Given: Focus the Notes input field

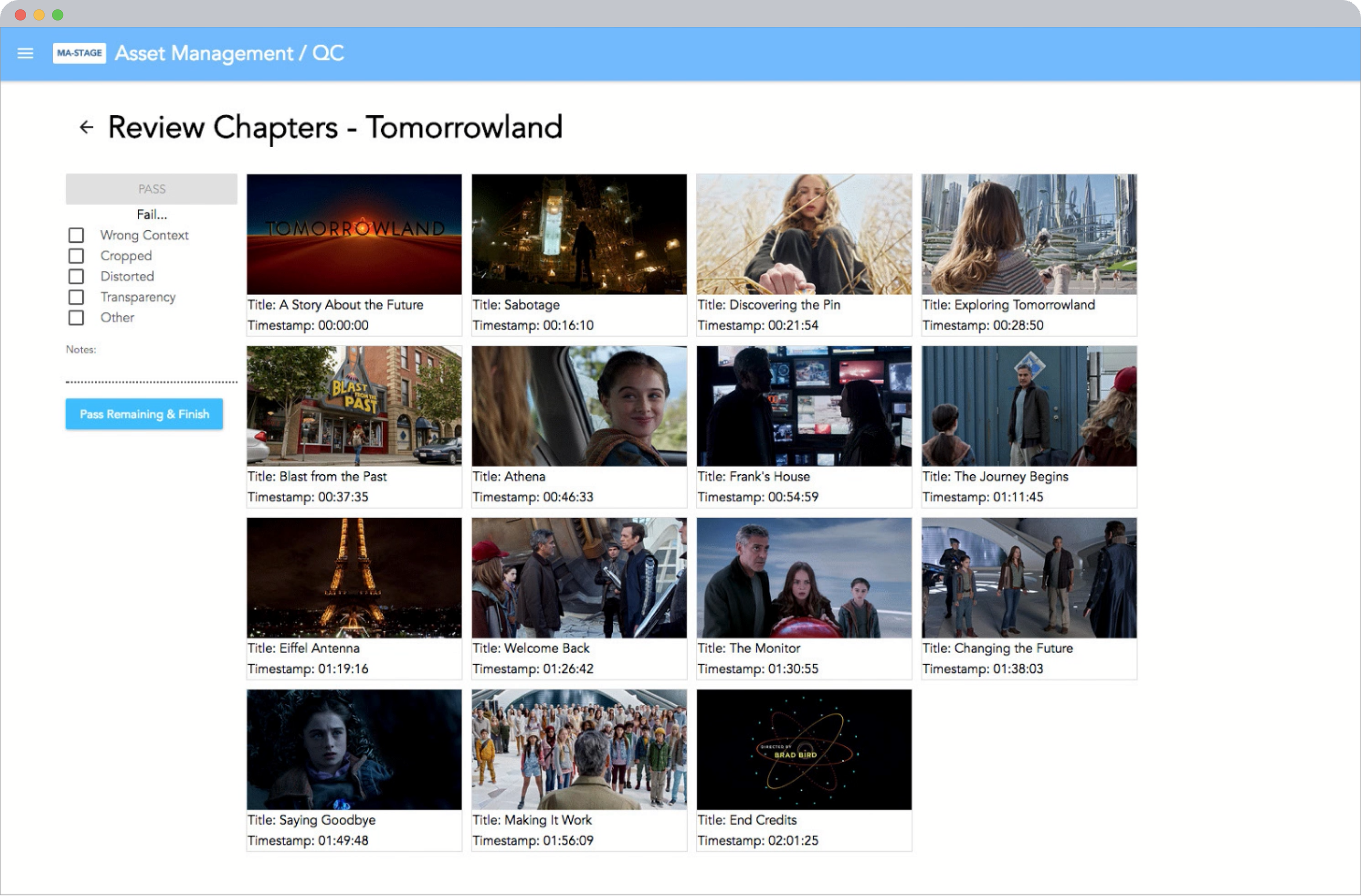Looking at the screenshot, I should [151, 372].
